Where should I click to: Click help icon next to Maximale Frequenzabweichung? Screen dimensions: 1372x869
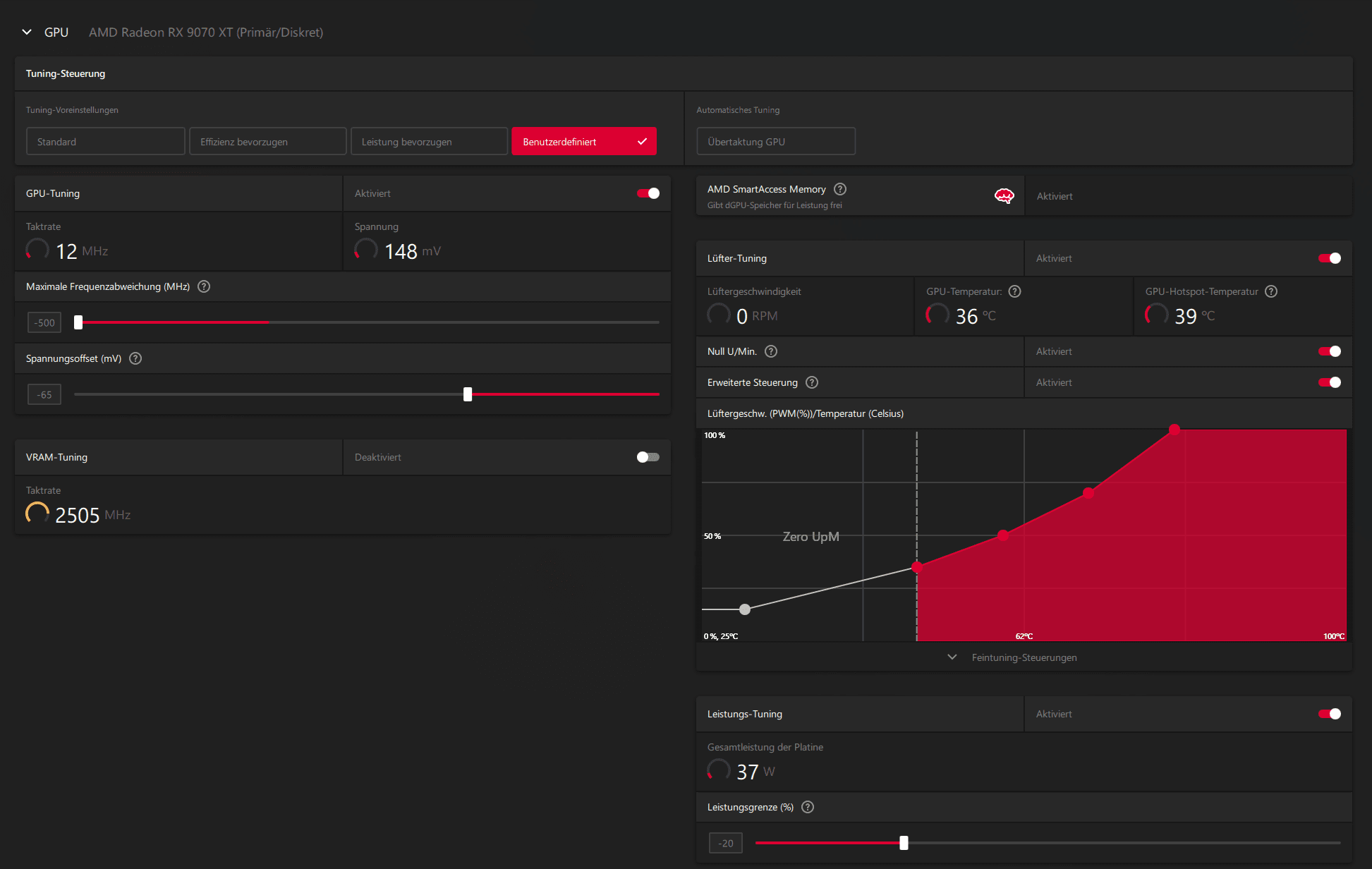(x=204, y=286)
